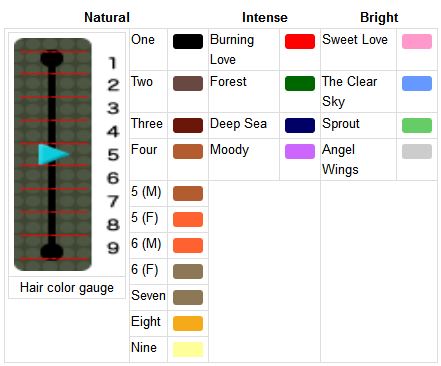Click the Intense column header
The image size is (441, 366).
click(x=265, y=17)
